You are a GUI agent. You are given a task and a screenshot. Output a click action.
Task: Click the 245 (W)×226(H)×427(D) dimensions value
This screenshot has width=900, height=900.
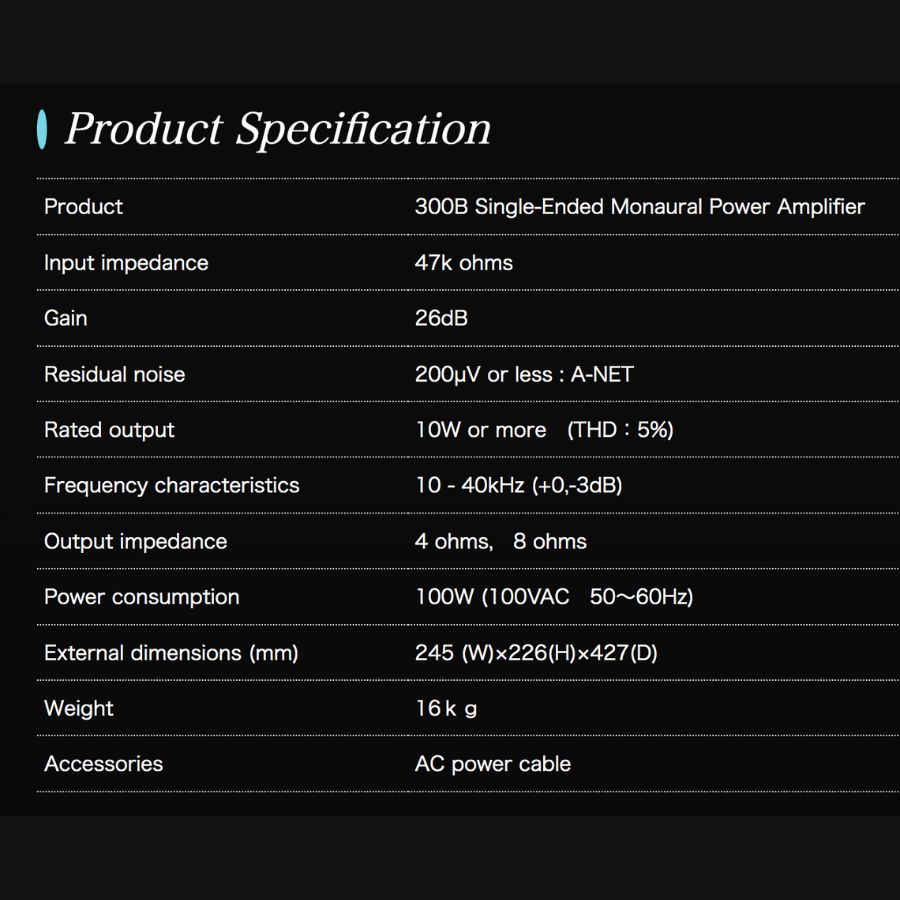click(536, 653)
